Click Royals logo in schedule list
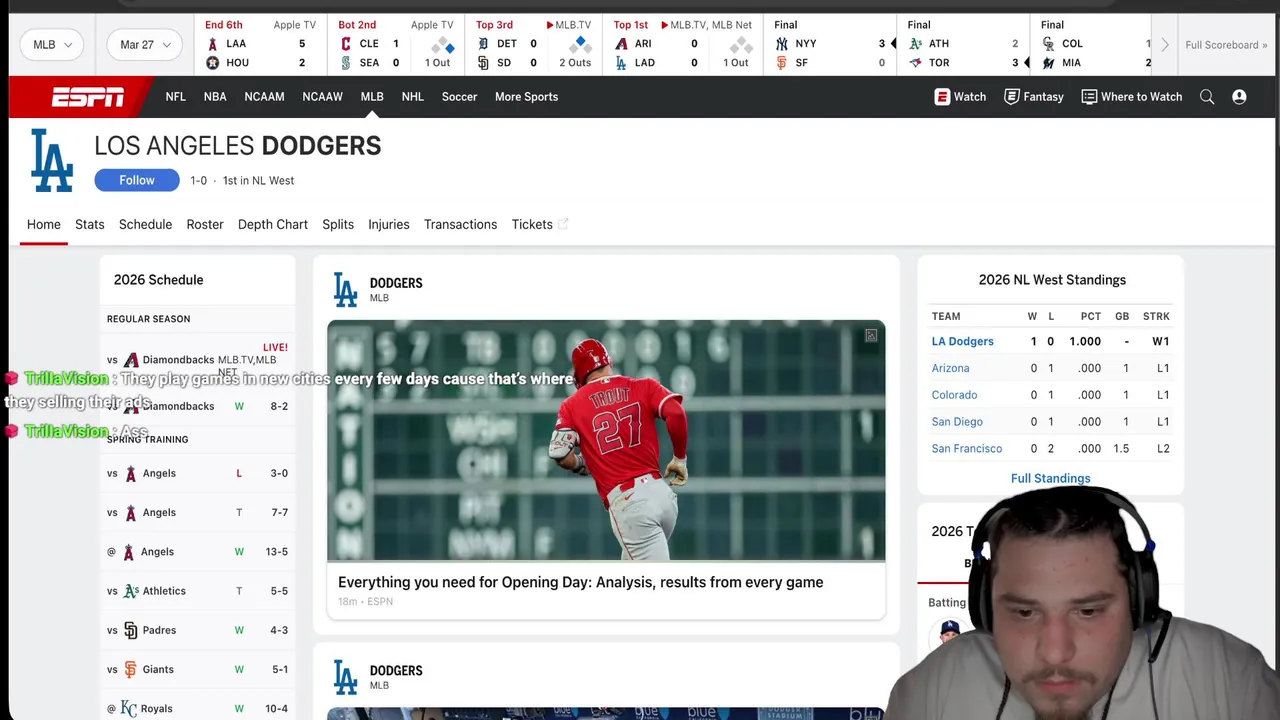 tap(128, 709)
